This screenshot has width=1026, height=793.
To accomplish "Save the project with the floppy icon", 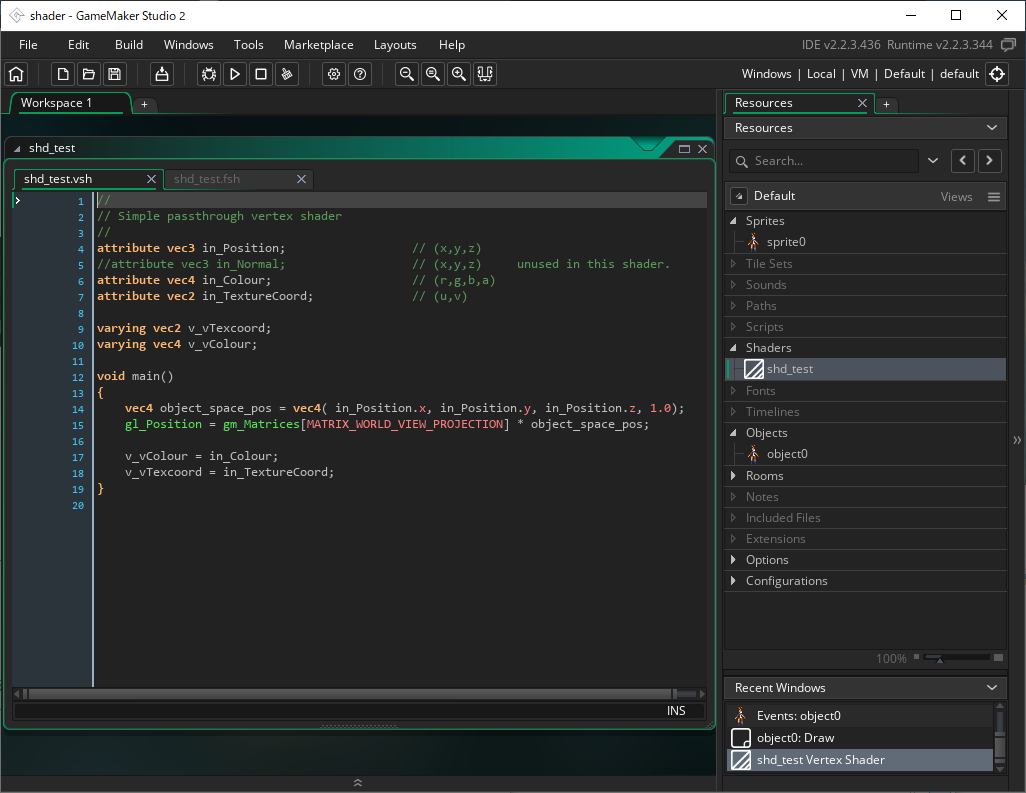I will point(114,74).
